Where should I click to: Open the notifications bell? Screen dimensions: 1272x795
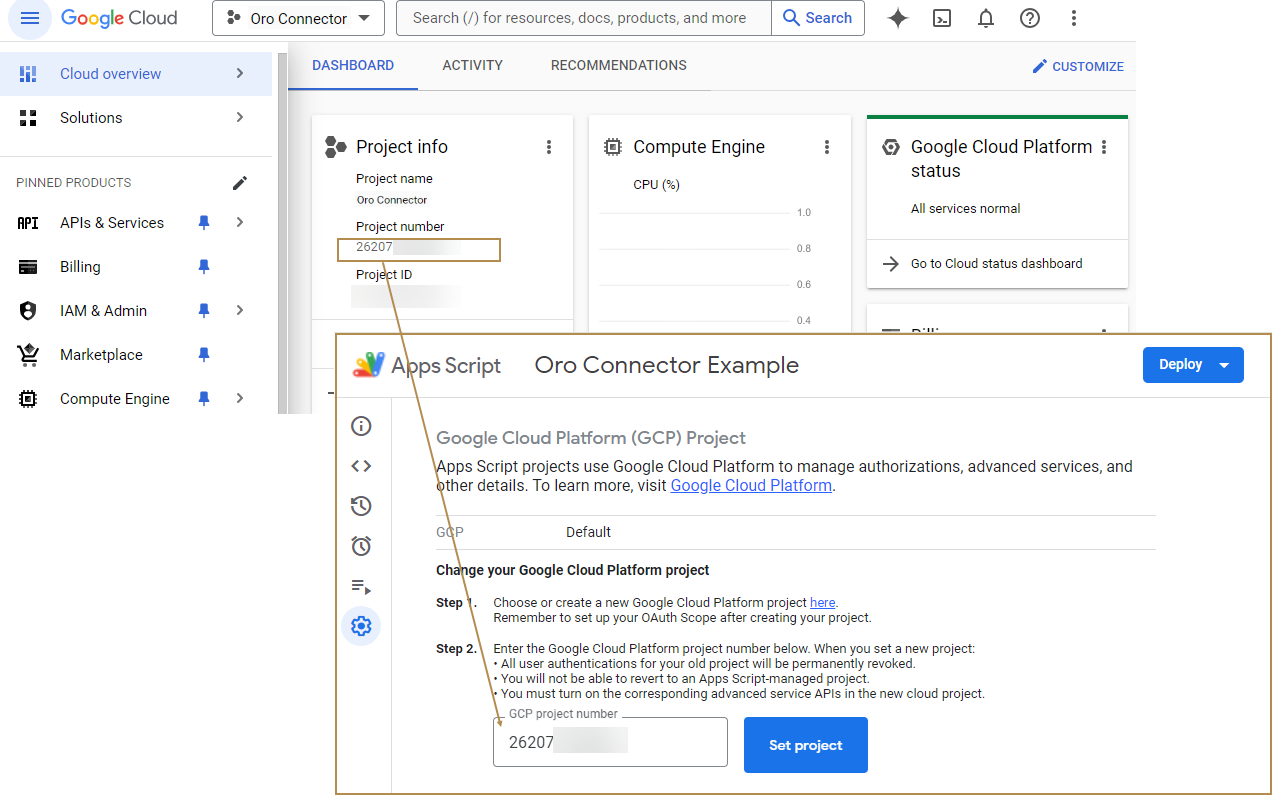tap(986, 18)
